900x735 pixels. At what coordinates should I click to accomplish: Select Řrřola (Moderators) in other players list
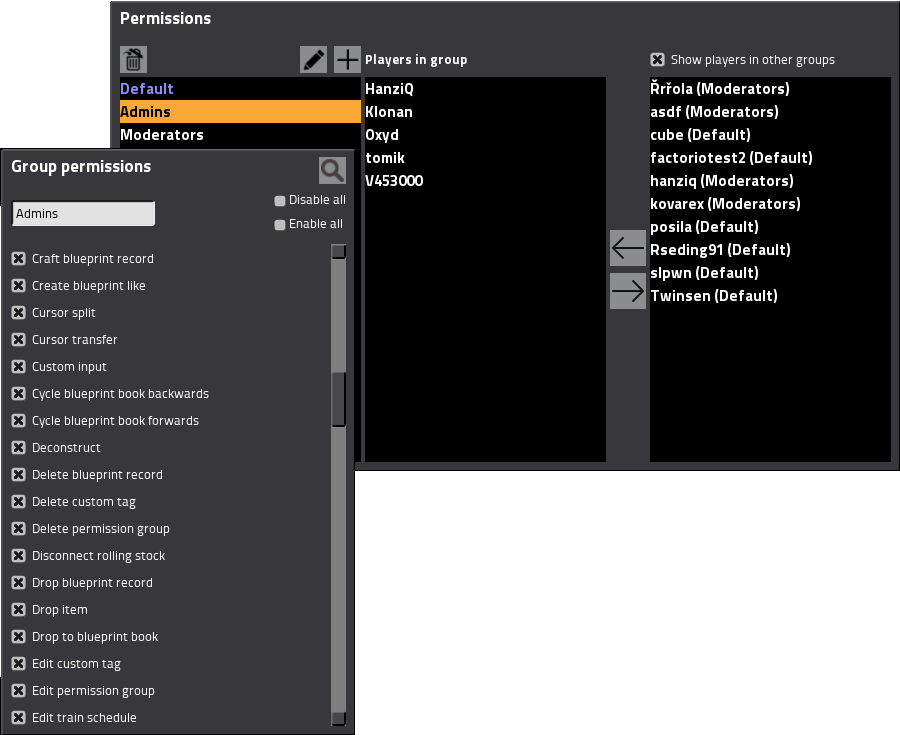tap(770, 89)
